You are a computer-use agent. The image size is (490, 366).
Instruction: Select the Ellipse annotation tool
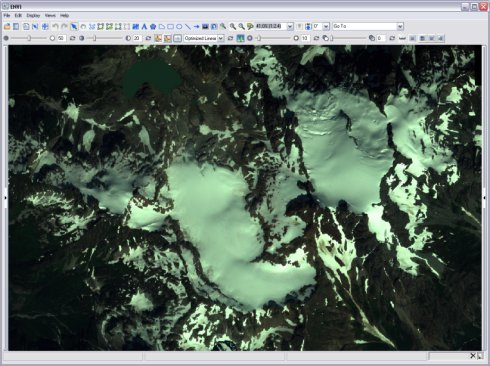tap(179, 26)
